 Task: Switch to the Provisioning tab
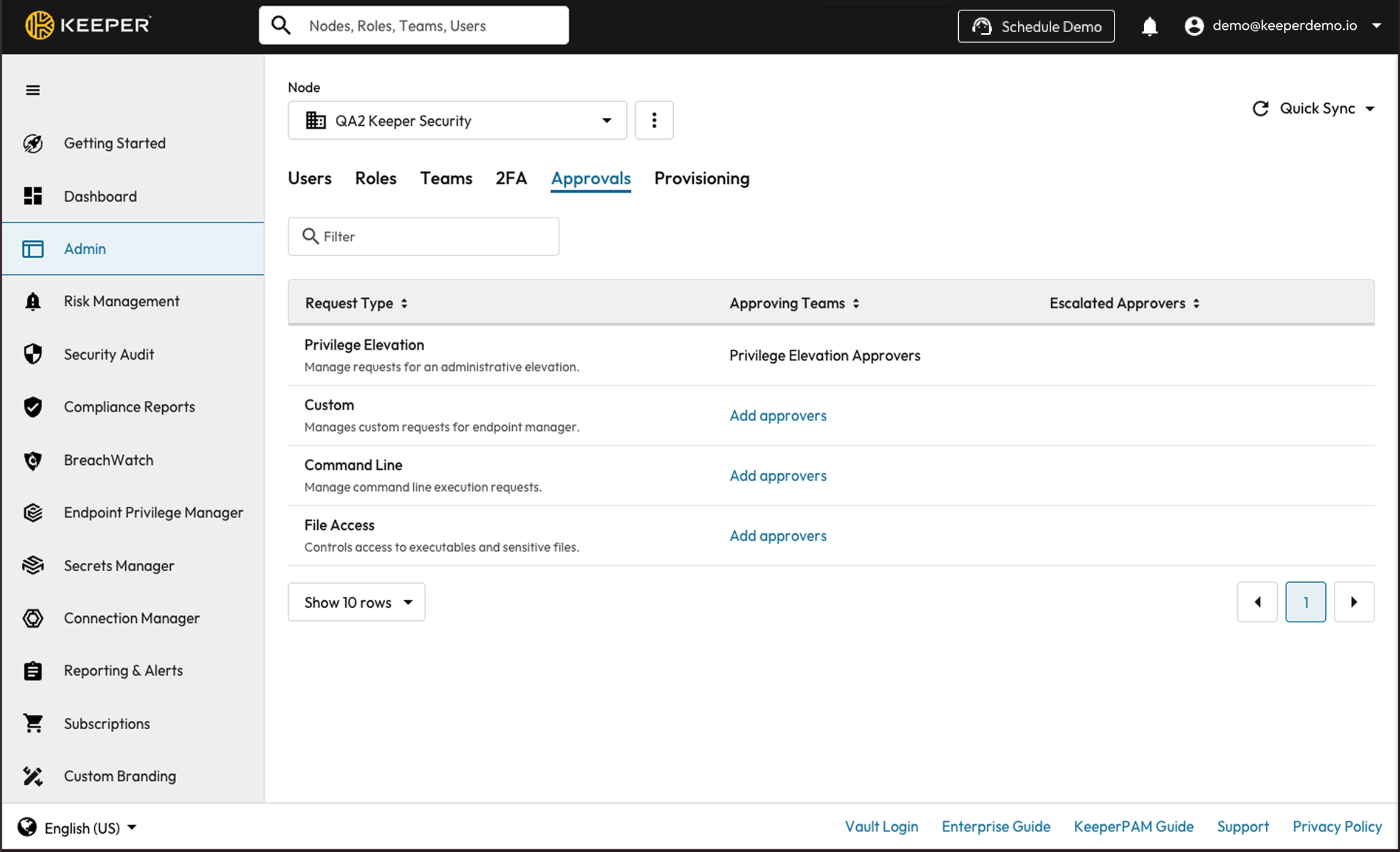point(701,178)
